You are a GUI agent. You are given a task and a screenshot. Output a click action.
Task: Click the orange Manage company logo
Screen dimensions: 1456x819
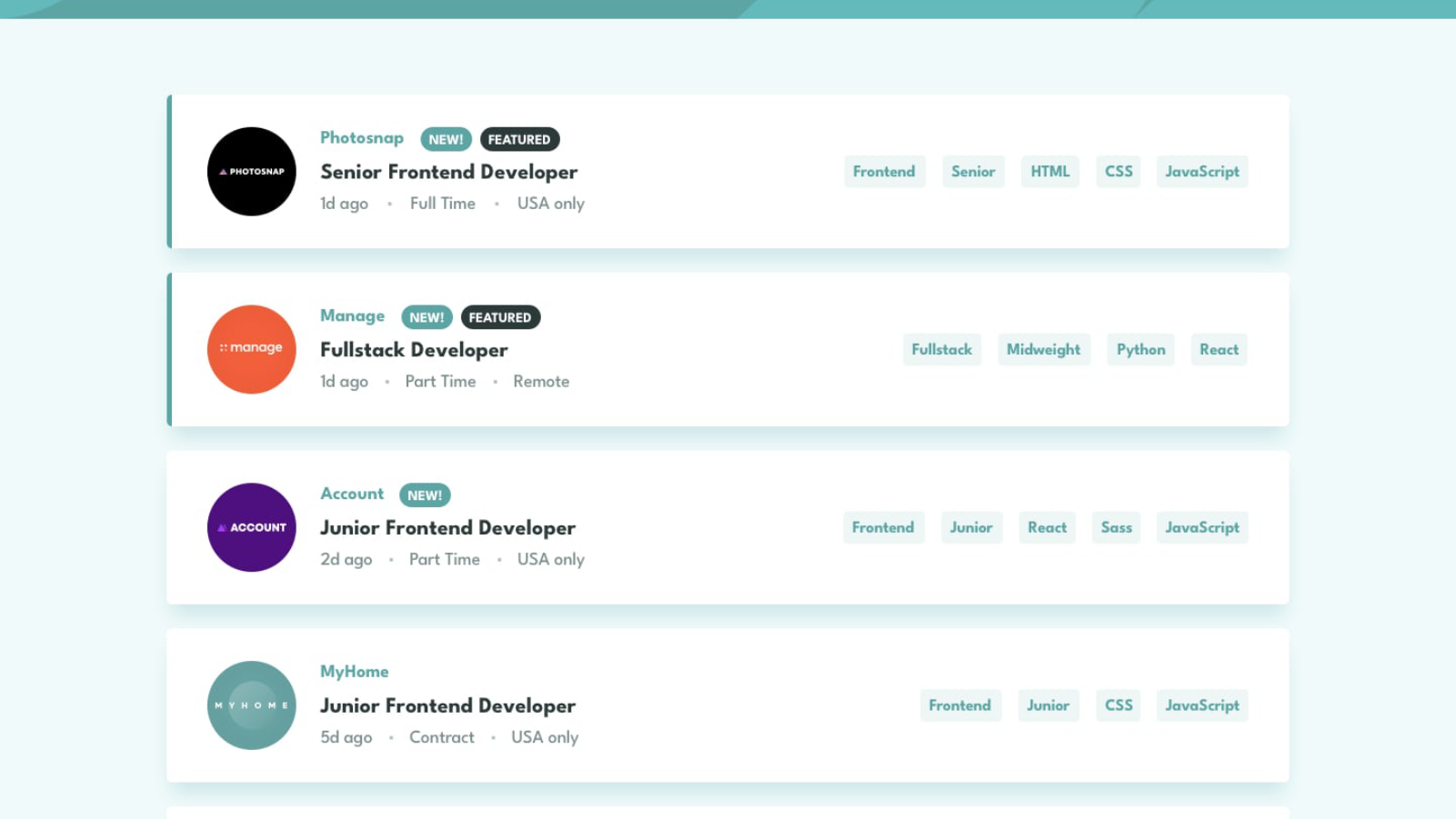pos(251,349)
